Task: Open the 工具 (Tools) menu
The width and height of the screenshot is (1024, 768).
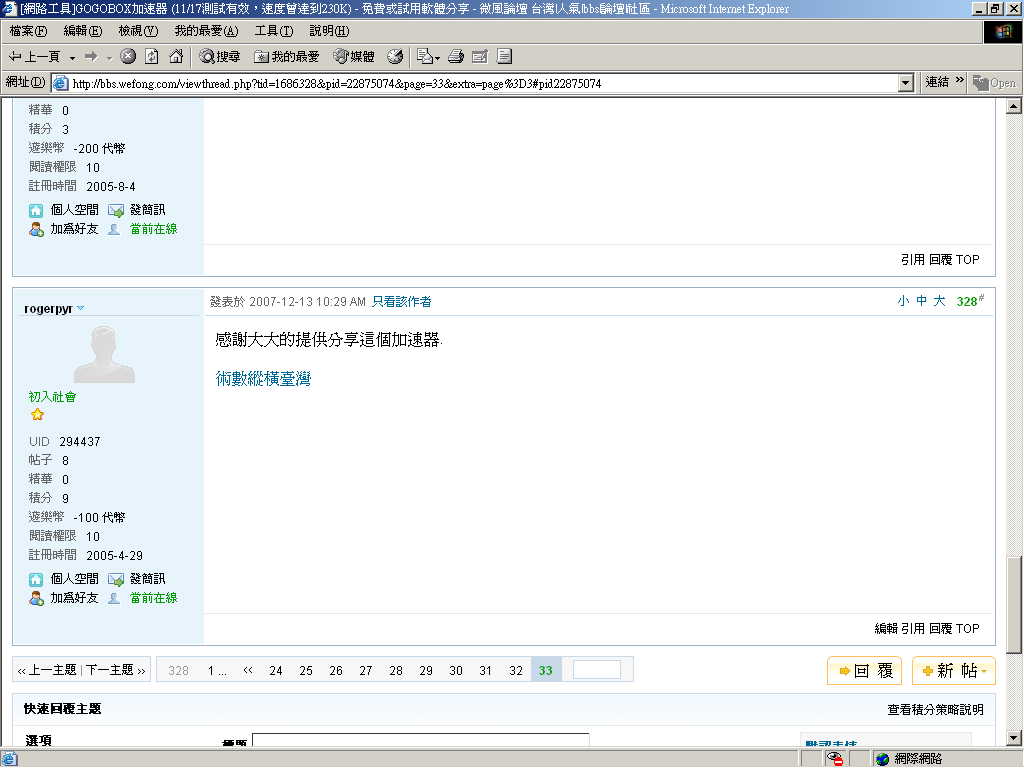Action: pyautogui.click(x=273, y=31)
